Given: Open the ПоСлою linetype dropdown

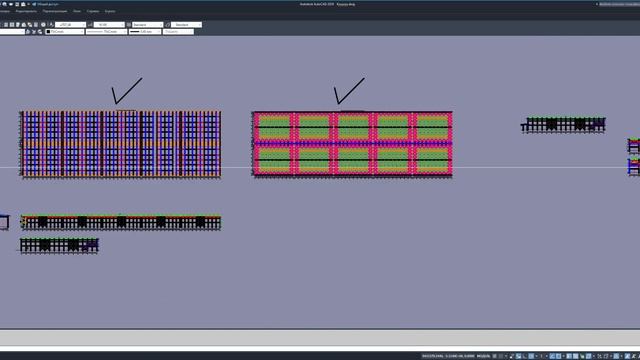Looking at the screenshot, I should pyautogui.click(x=106, y=31).
